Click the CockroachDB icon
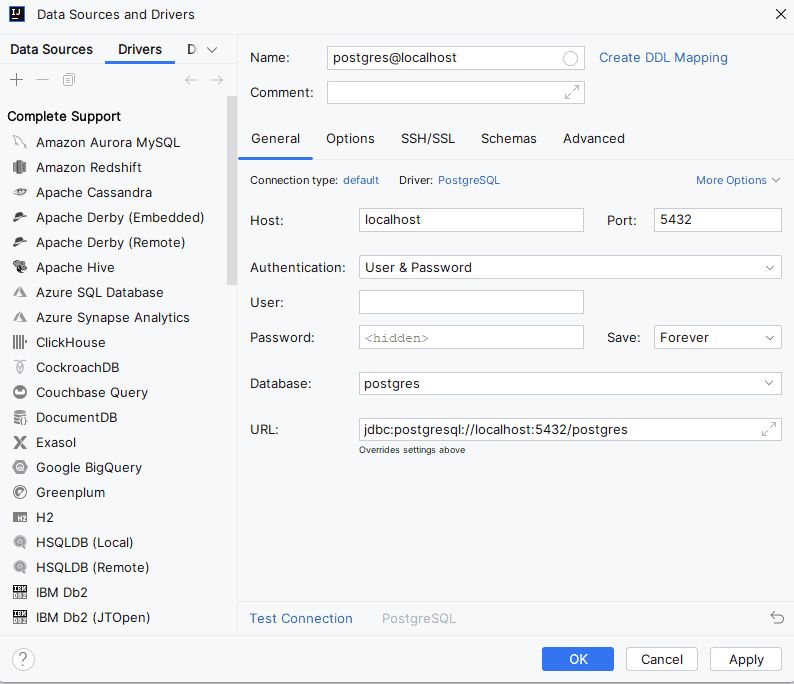 pos(20,368)
